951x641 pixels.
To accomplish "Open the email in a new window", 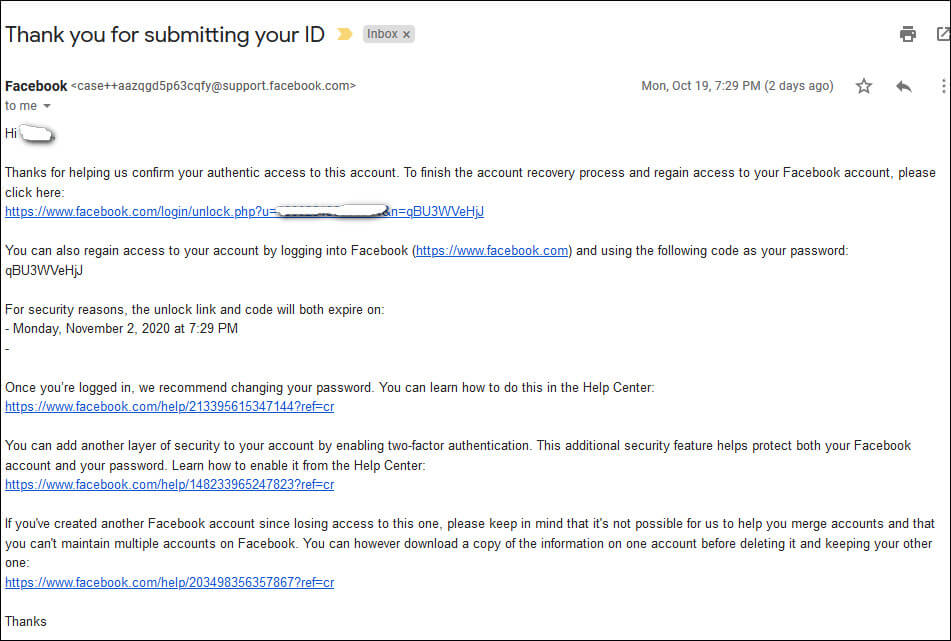I will 942,34.
